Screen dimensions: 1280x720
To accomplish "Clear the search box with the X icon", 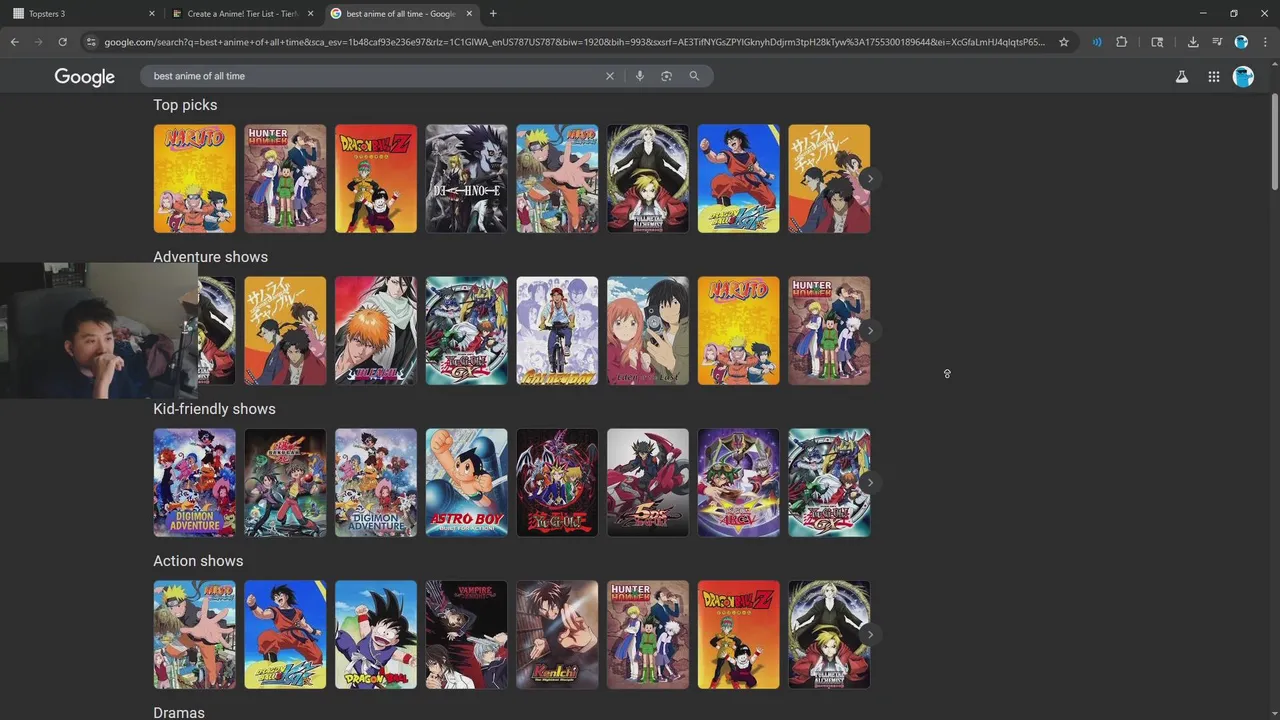I will pos(610,76).
